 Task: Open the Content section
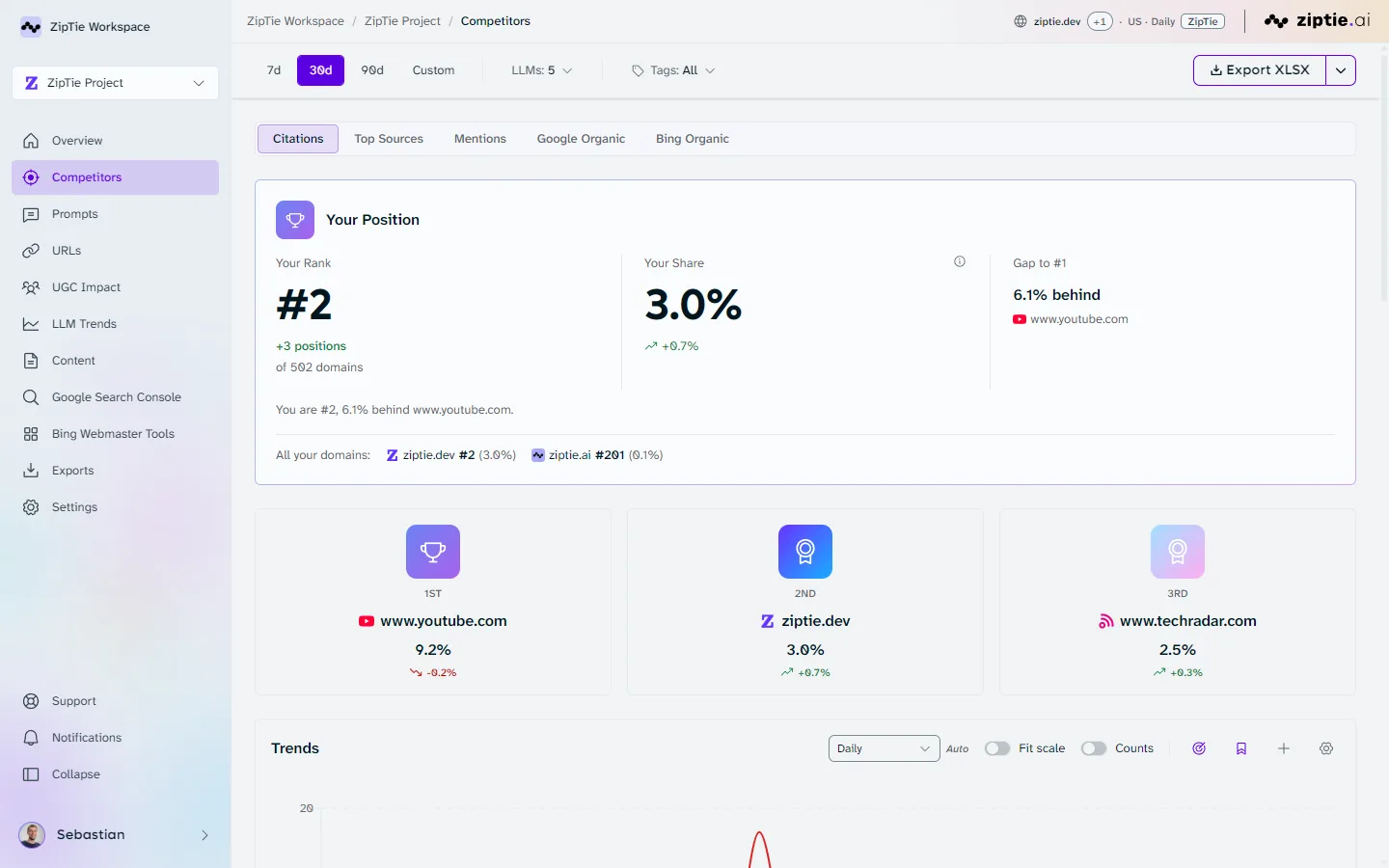pyautogui.click(x=115, y=361)
